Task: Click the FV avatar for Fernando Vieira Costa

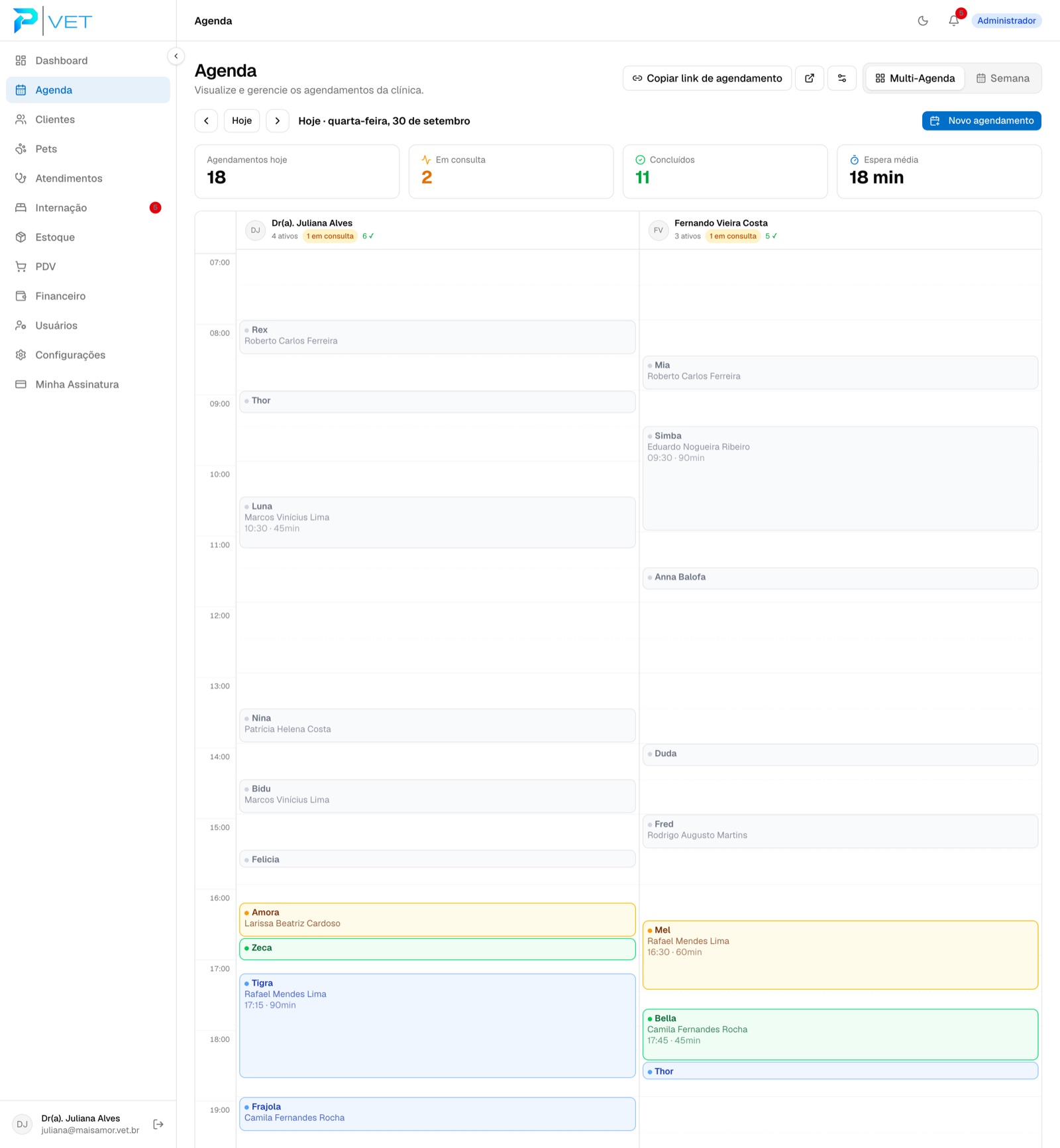Action: [658, 231]
